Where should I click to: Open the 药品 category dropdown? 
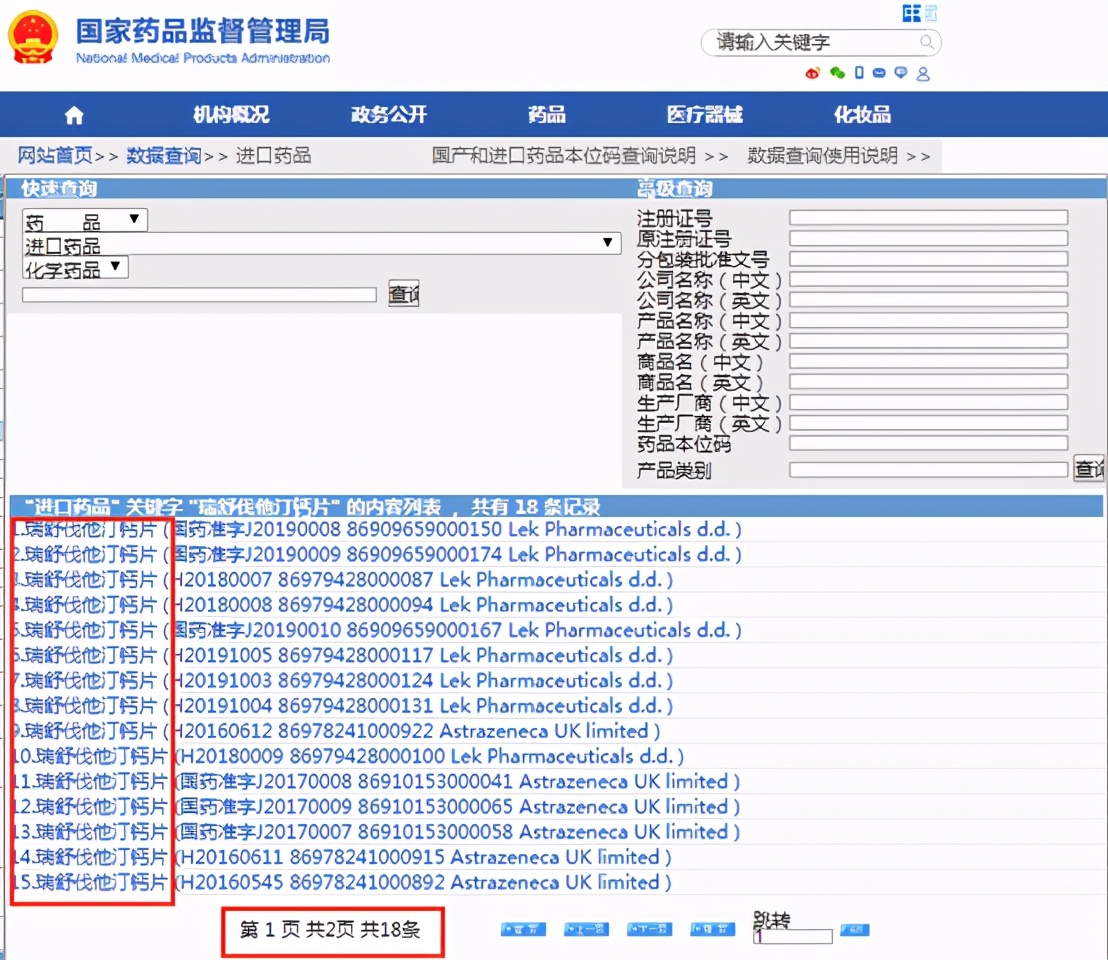pyautogui.click(x=135, y=219)
